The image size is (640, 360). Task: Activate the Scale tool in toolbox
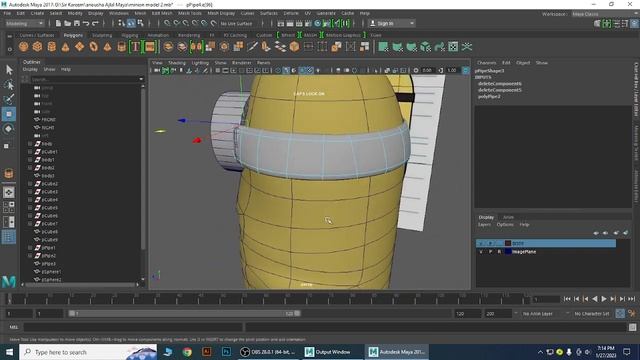tap(7, 145)
